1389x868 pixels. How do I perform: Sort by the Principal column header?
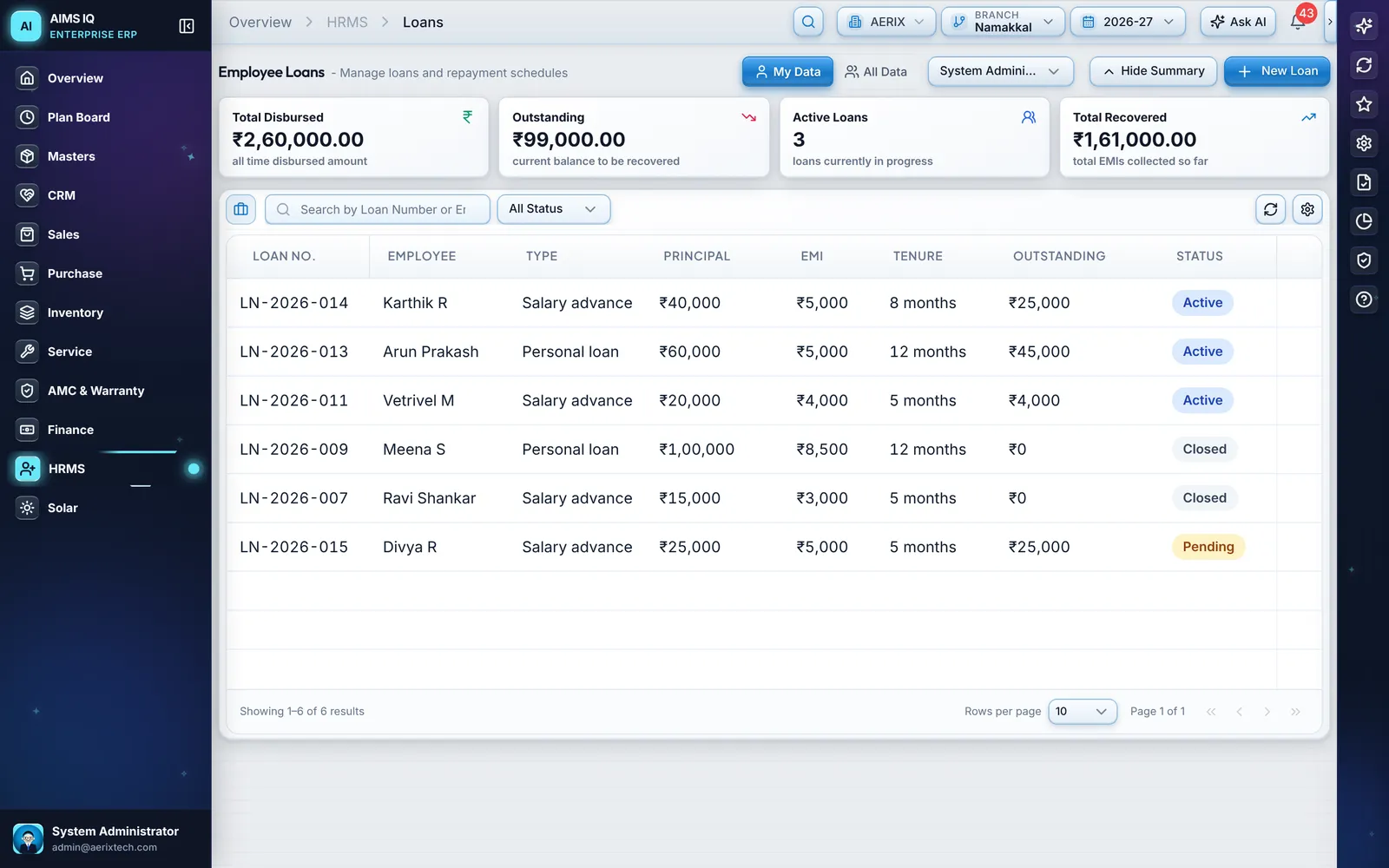[696, 256]
